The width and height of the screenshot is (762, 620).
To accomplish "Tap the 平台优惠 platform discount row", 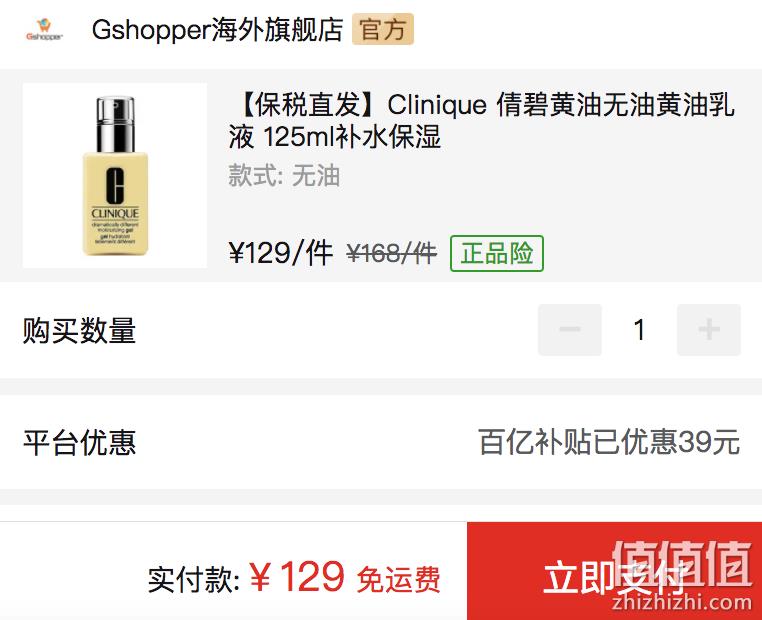I will click(x=381, y=442).
